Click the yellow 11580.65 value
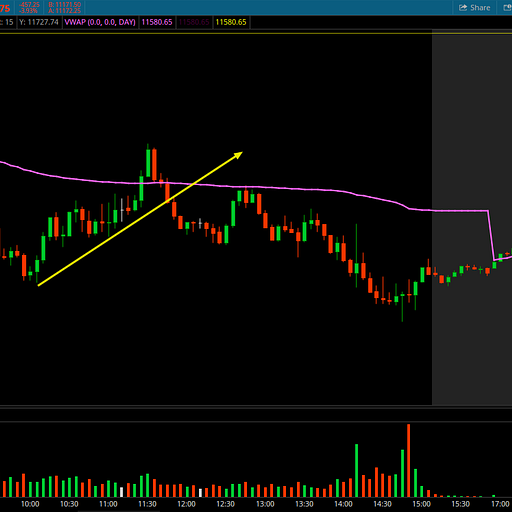This screenshot has width=512, height=512. (x=231, y=22)
